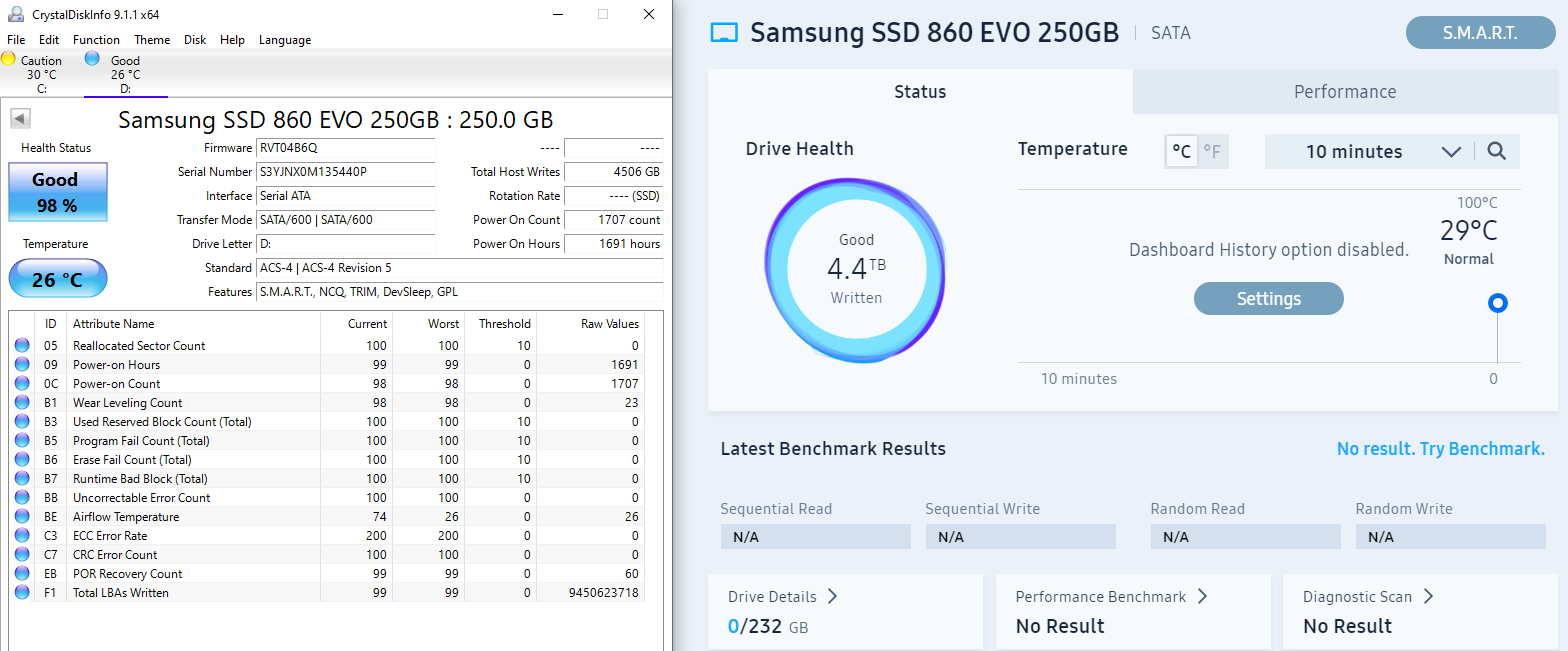Open the Theme menu
Screen dimensions: 1568x651
[152, 40]
